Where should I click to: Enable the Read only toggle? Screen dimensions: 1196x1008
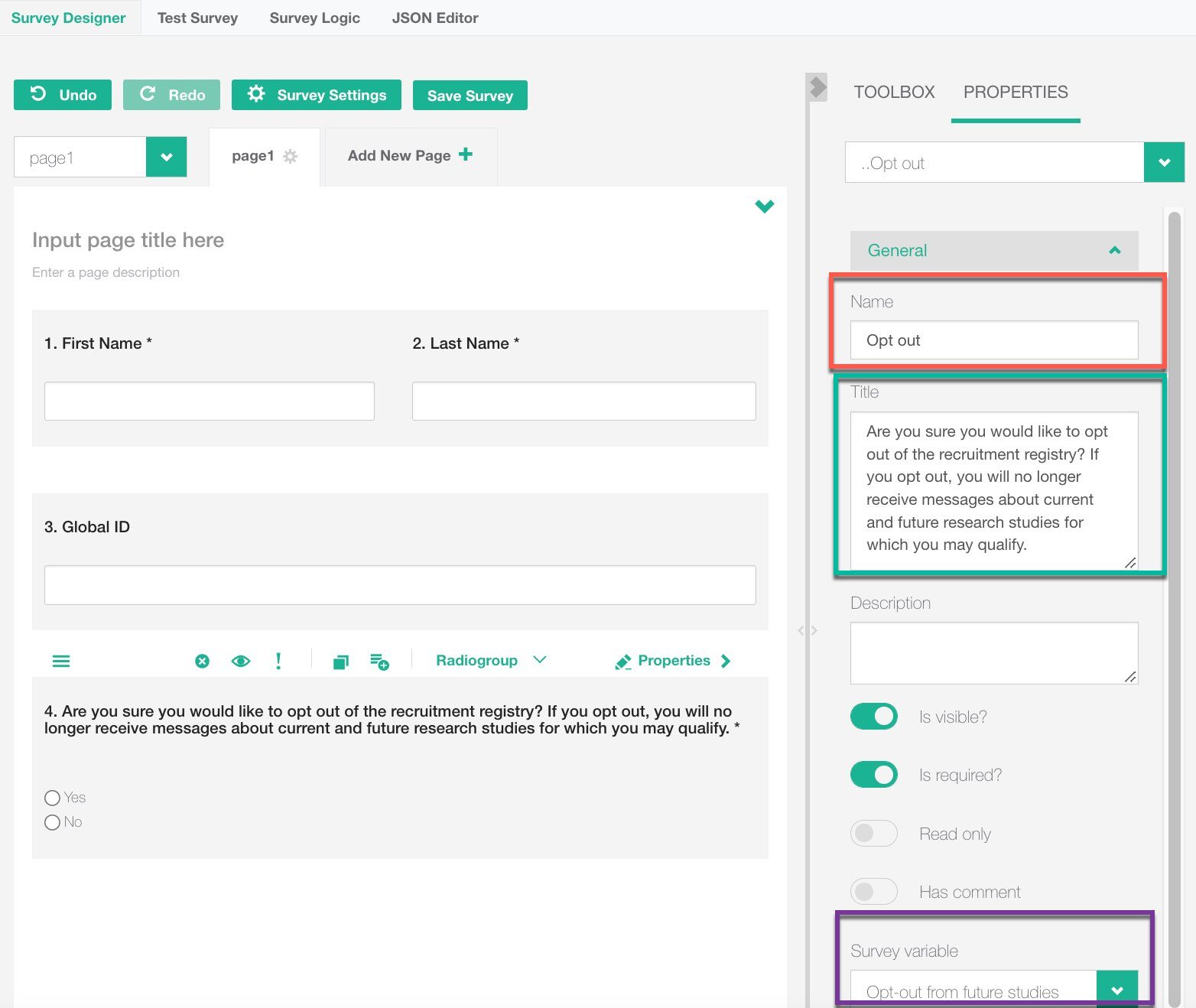[x=873, y=833]
